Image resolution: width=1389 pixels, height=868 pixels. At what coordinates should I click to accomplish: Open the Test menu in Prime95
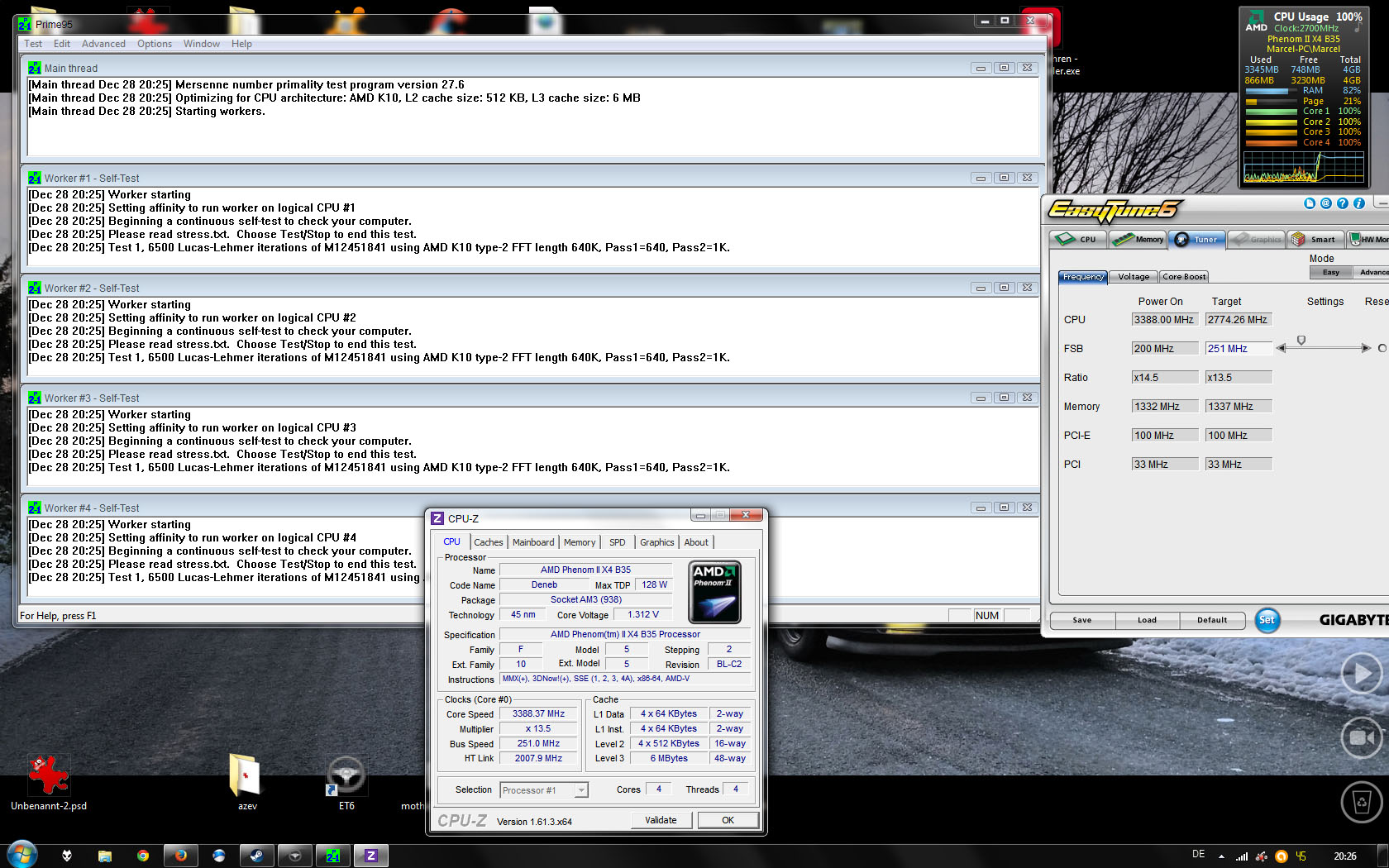point(33,44)
